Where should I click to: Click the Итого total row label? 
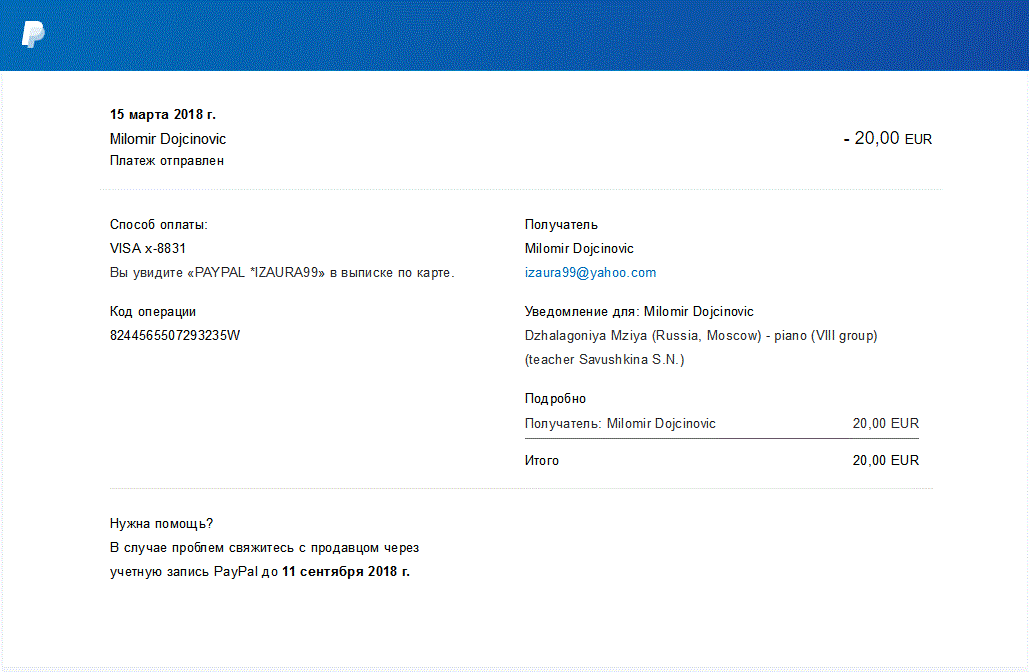click(x=542, y=460)
